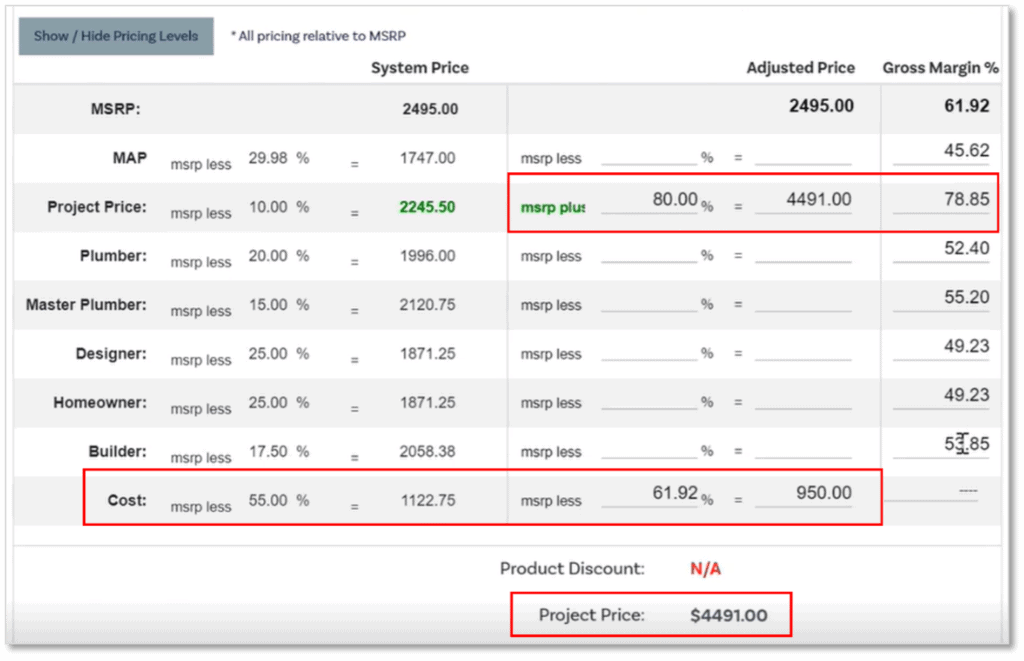This screenshot has width=1024, height=661.
Task: Click MAP discount value 29.98
Action: tap(268, 158)
